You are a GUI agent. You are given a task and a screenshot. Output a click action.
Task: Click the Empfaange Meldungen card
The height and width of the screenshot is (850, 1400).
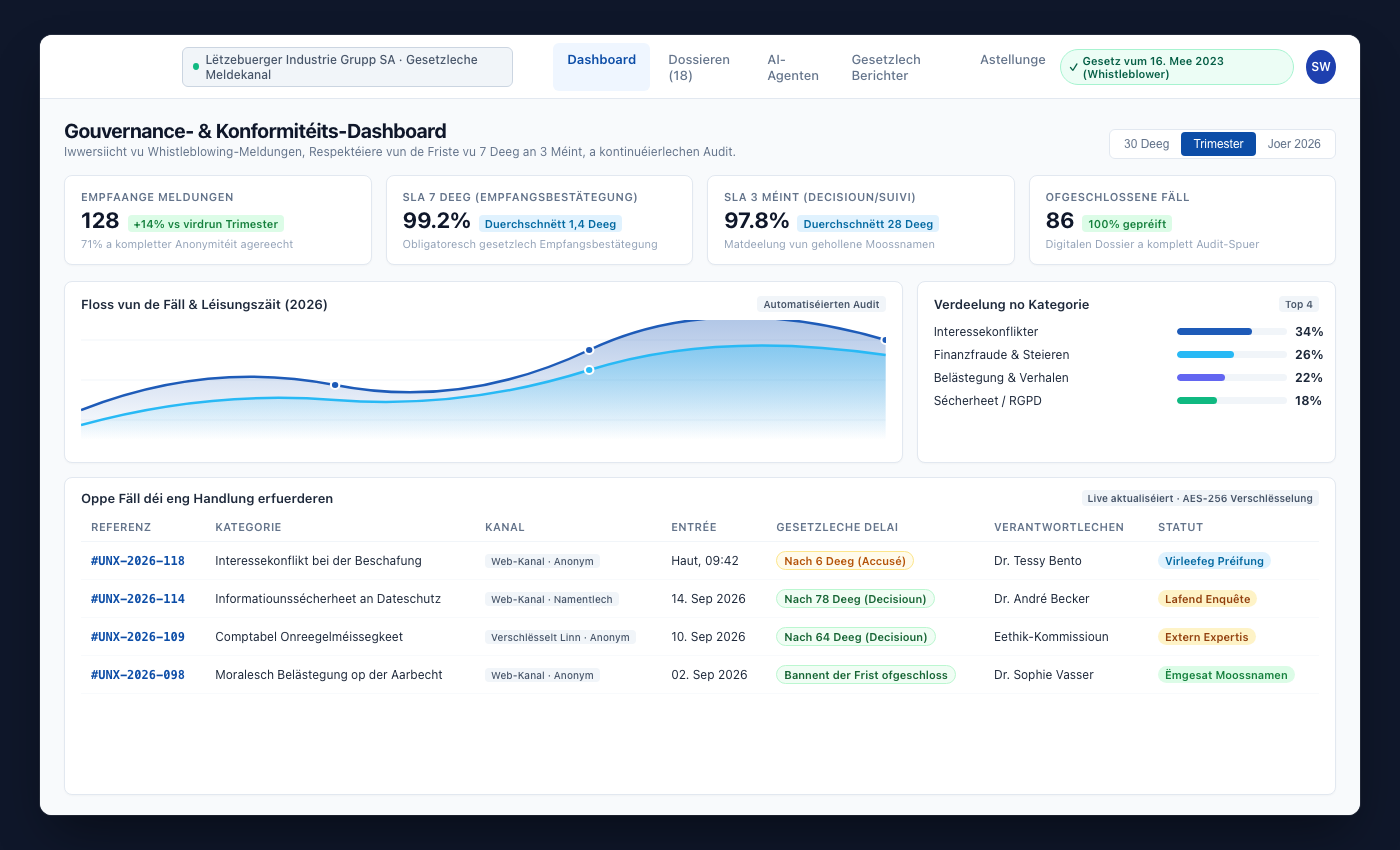218,220
